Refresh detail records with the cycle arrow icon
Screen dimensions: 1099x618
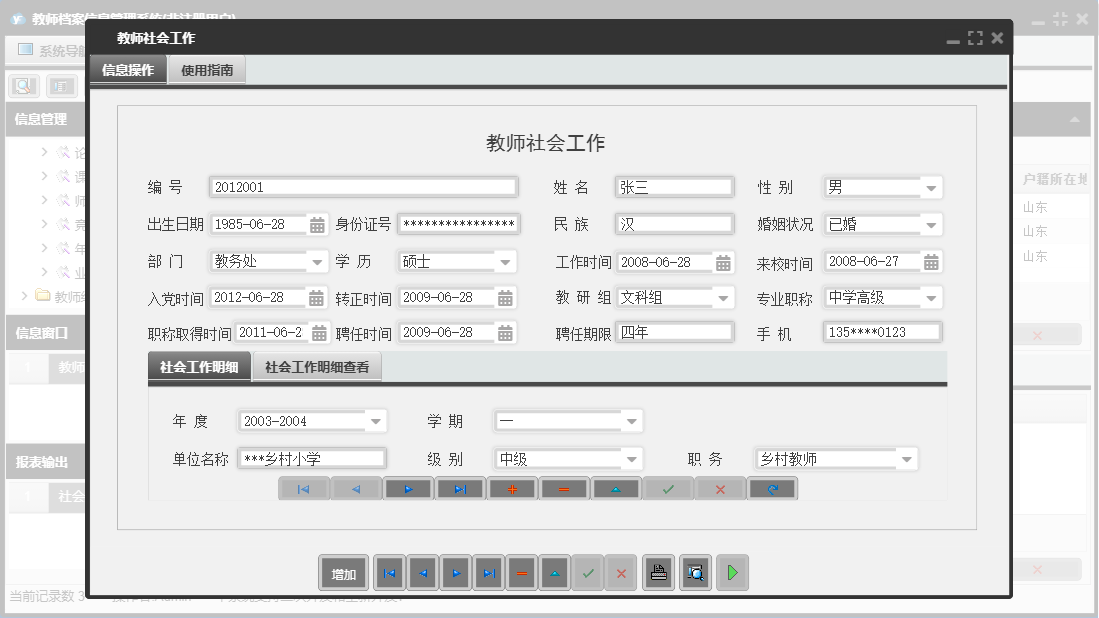[x=772, y=488]
